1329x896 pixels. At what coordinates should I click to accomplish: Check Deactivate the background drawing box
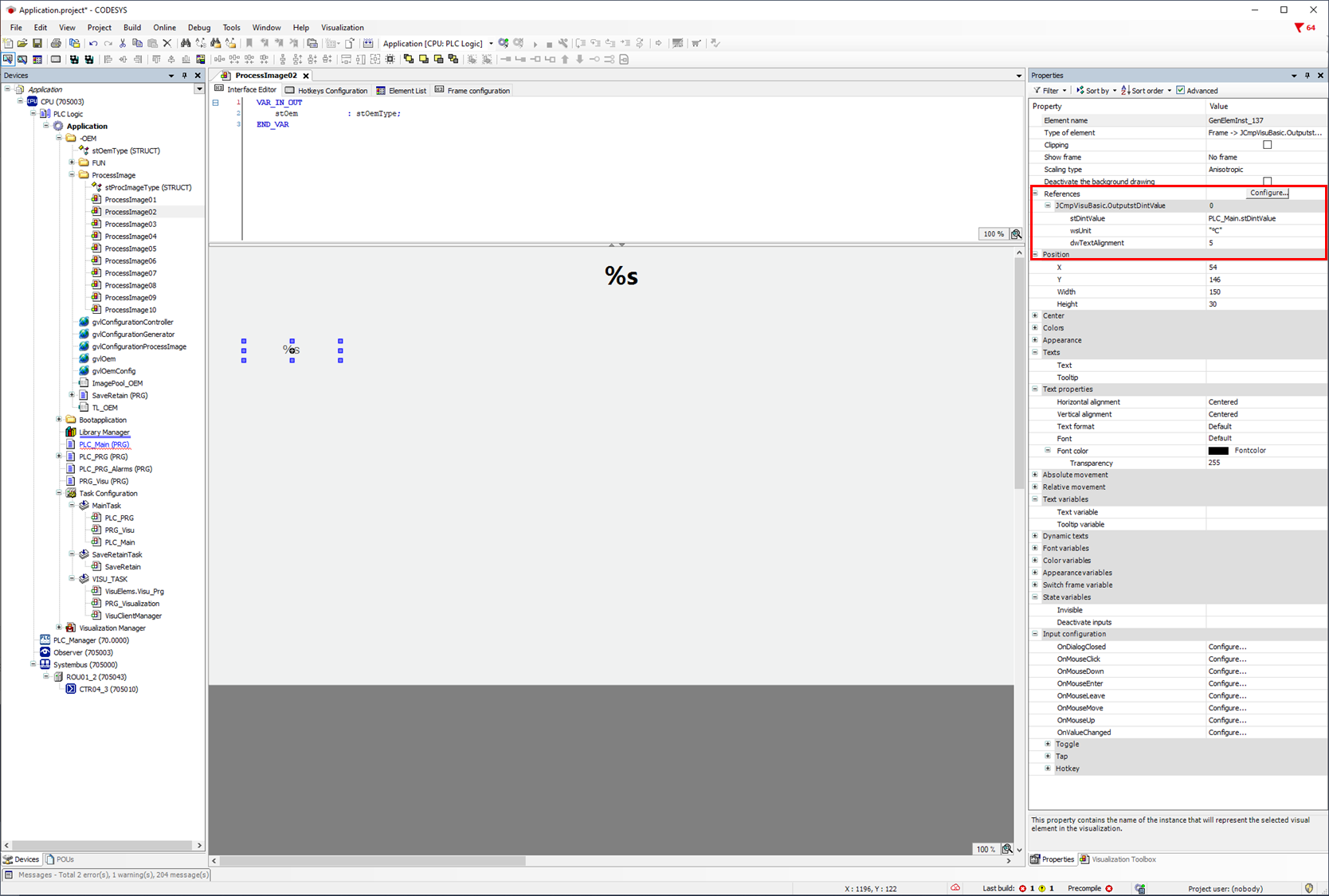1267,182
